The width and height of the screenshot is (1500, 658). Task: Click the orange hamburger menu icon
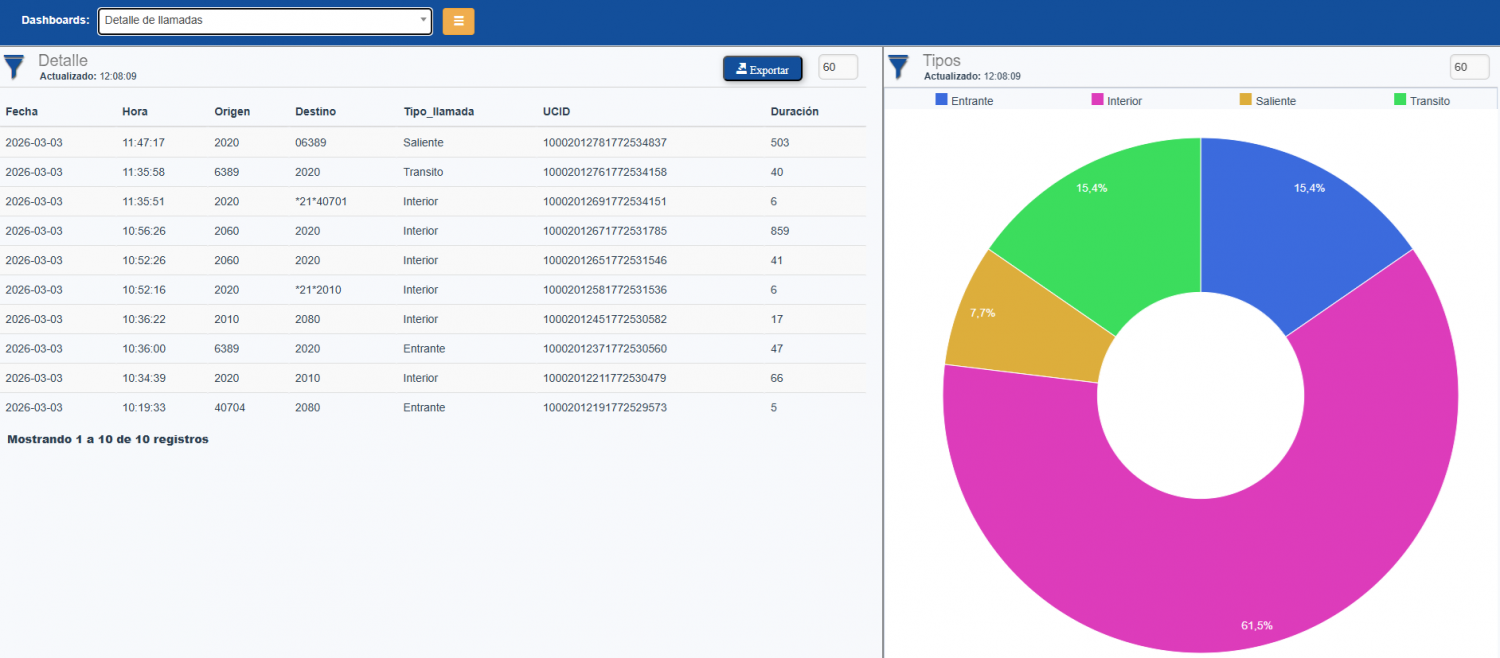pyautogui.click(x=458, y=20)
